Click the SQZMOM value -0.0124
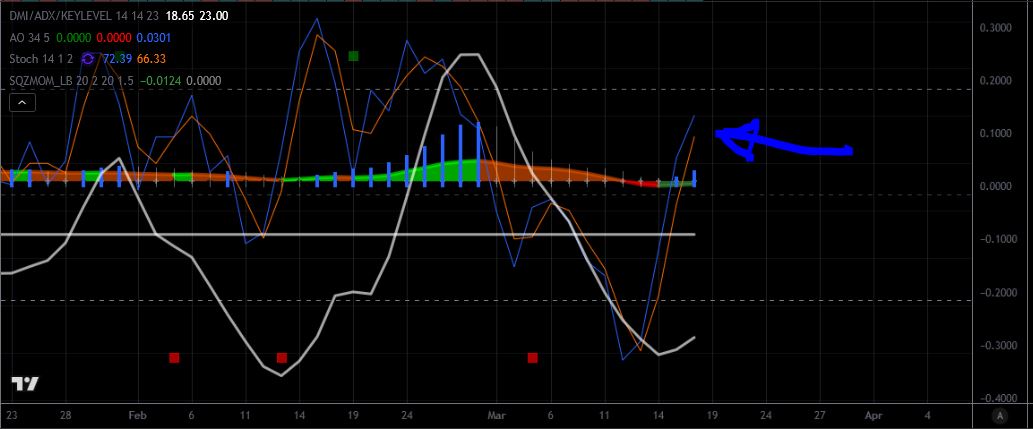1033x429 pixels. pyautogui.click(x=160, y=81)
